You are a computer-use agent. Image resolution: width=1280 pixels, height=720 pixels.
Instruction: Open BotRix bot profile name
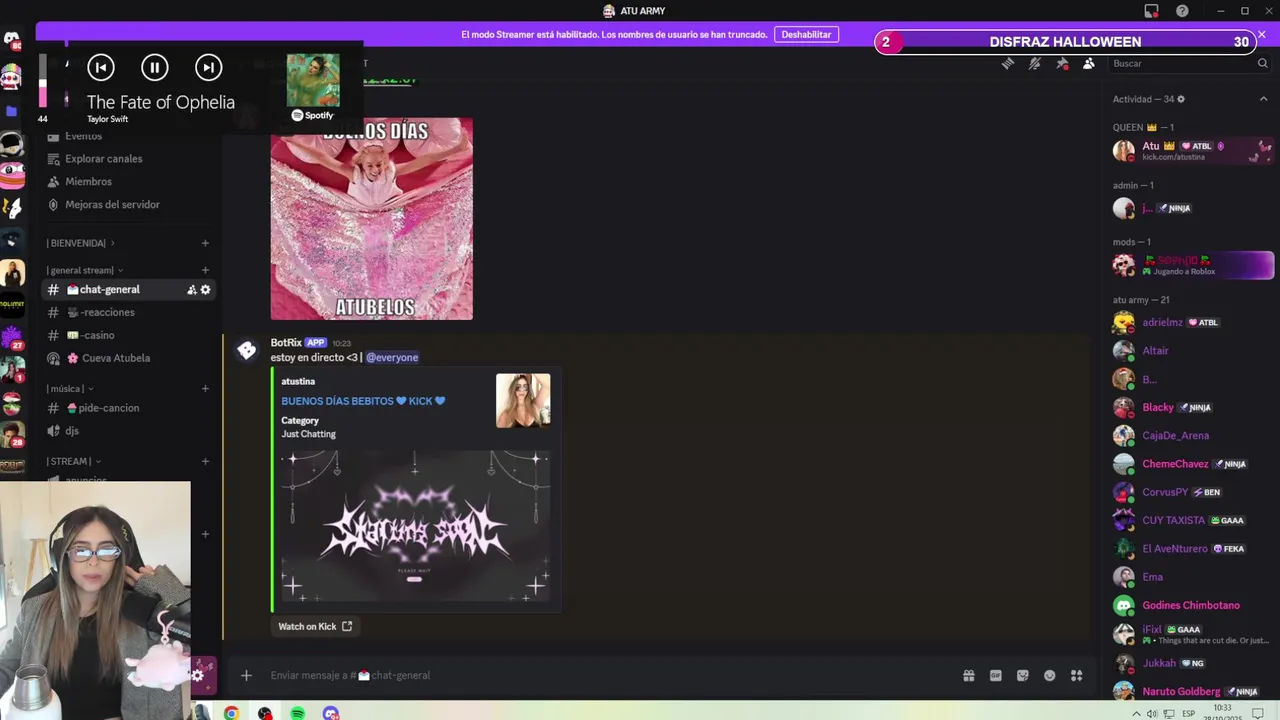pyautogui.click(x=286, y=342)
